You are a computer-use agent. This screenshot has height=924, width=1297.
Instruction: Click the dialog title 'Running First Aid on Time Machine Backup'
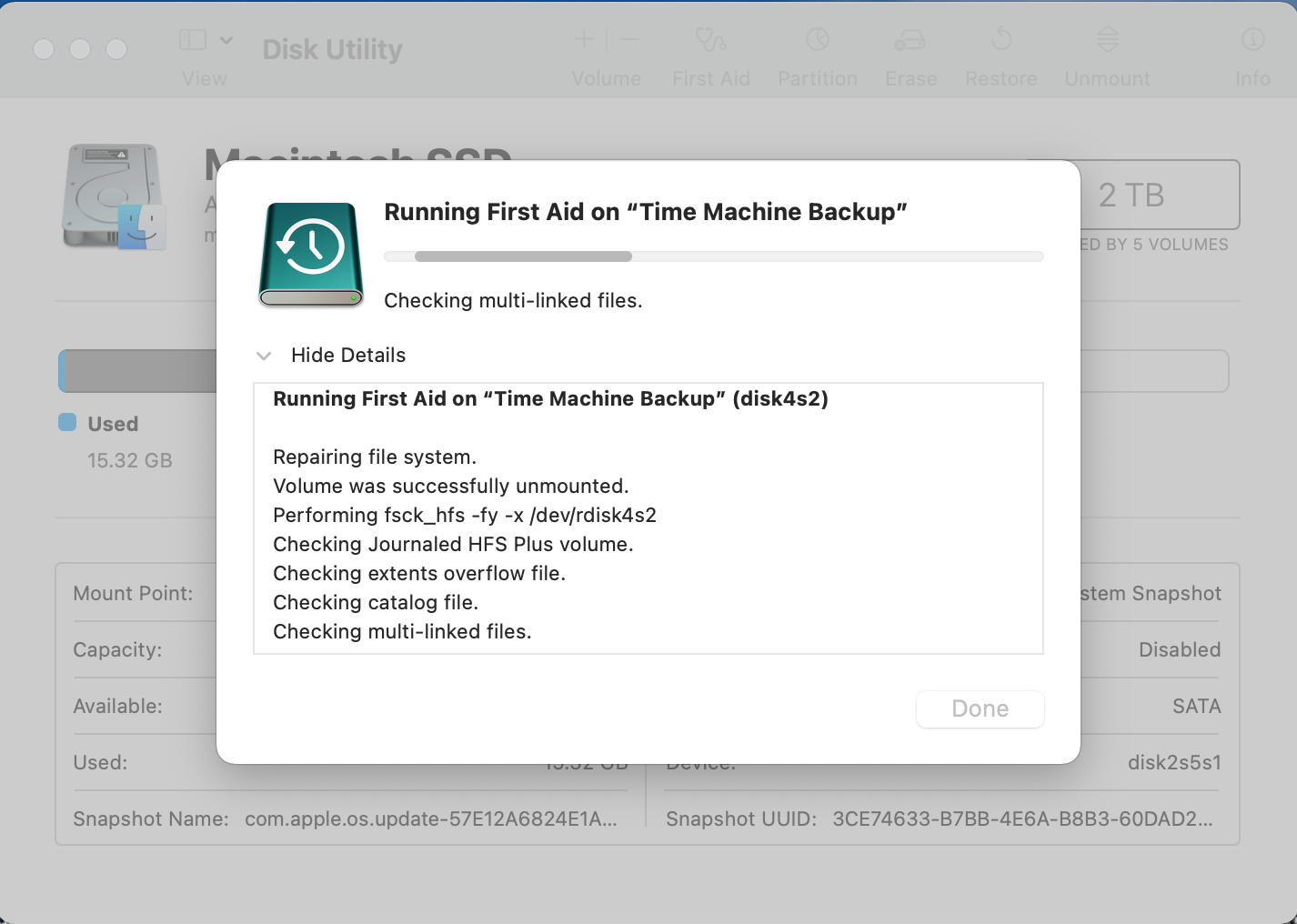point(646,212)
